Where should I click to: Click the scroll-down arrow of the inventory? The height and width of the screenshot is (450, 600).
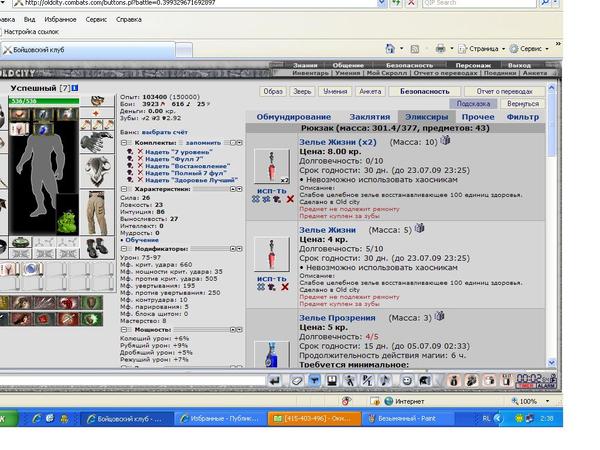tap(551, 362)
